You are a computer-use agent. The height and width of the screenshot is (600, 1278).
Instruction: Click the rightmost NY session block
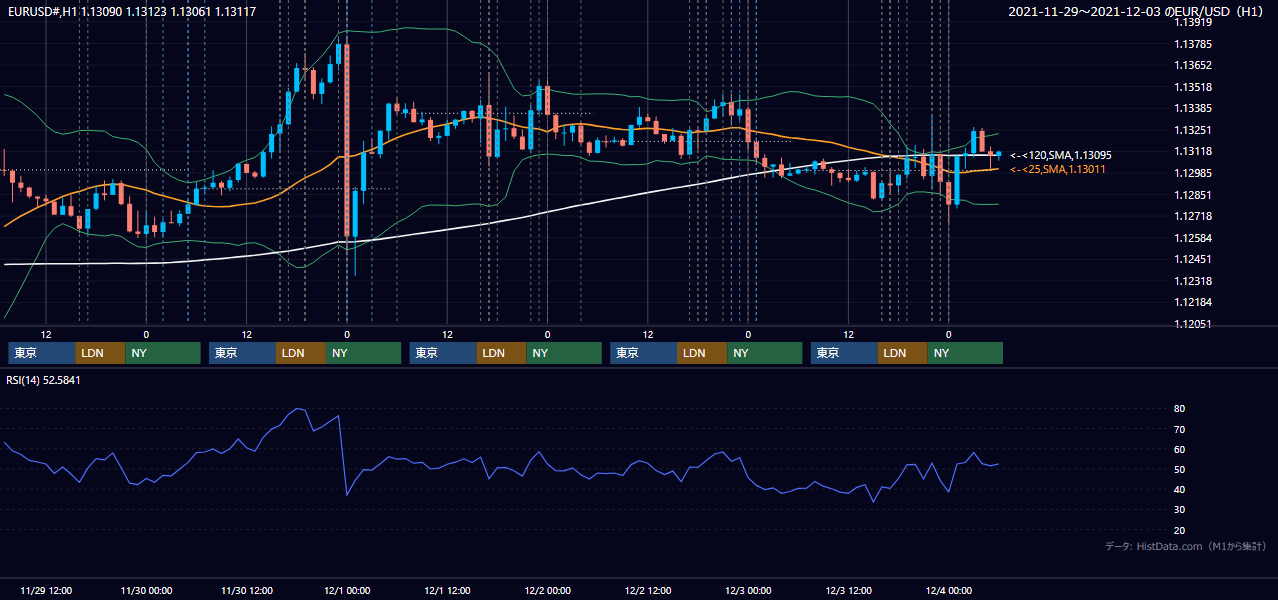[x=965, y=353]
